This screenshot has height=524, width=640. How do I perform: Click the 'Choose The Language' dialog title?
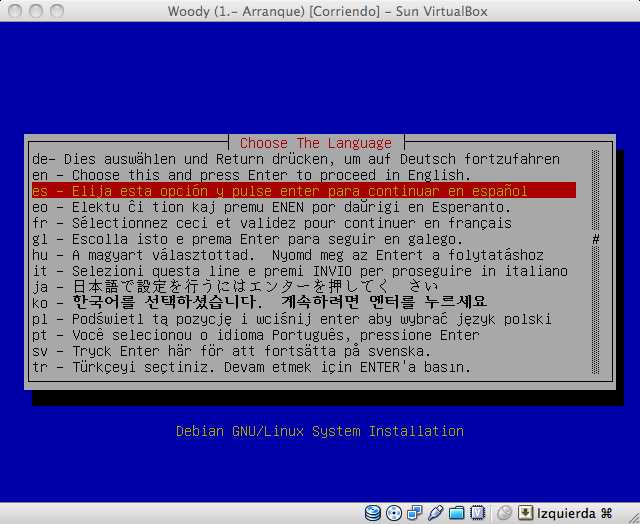316,143
